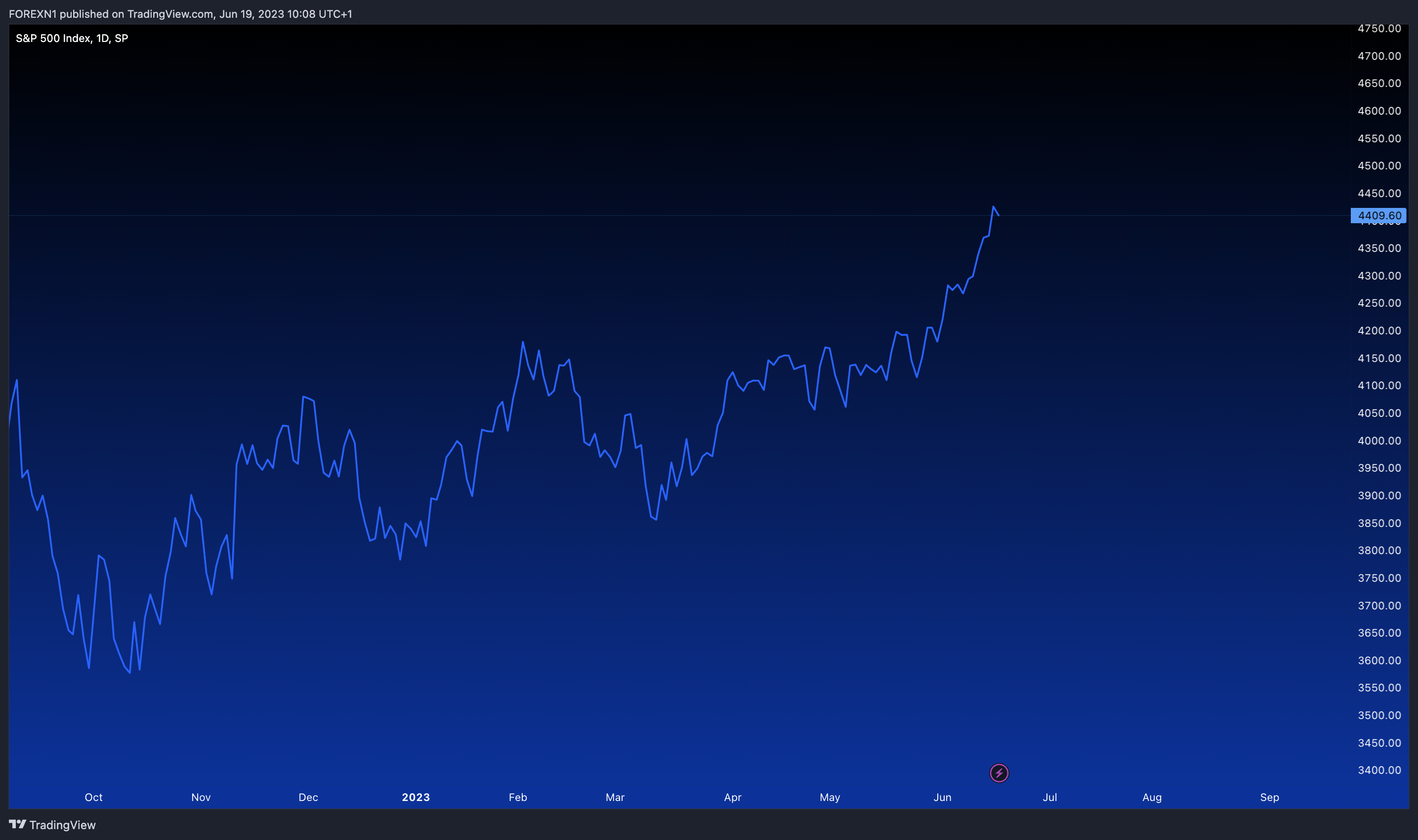The image size is (1418, 840).
Task: Click the 4600.00 price axis label
Action: (1379, 111)
